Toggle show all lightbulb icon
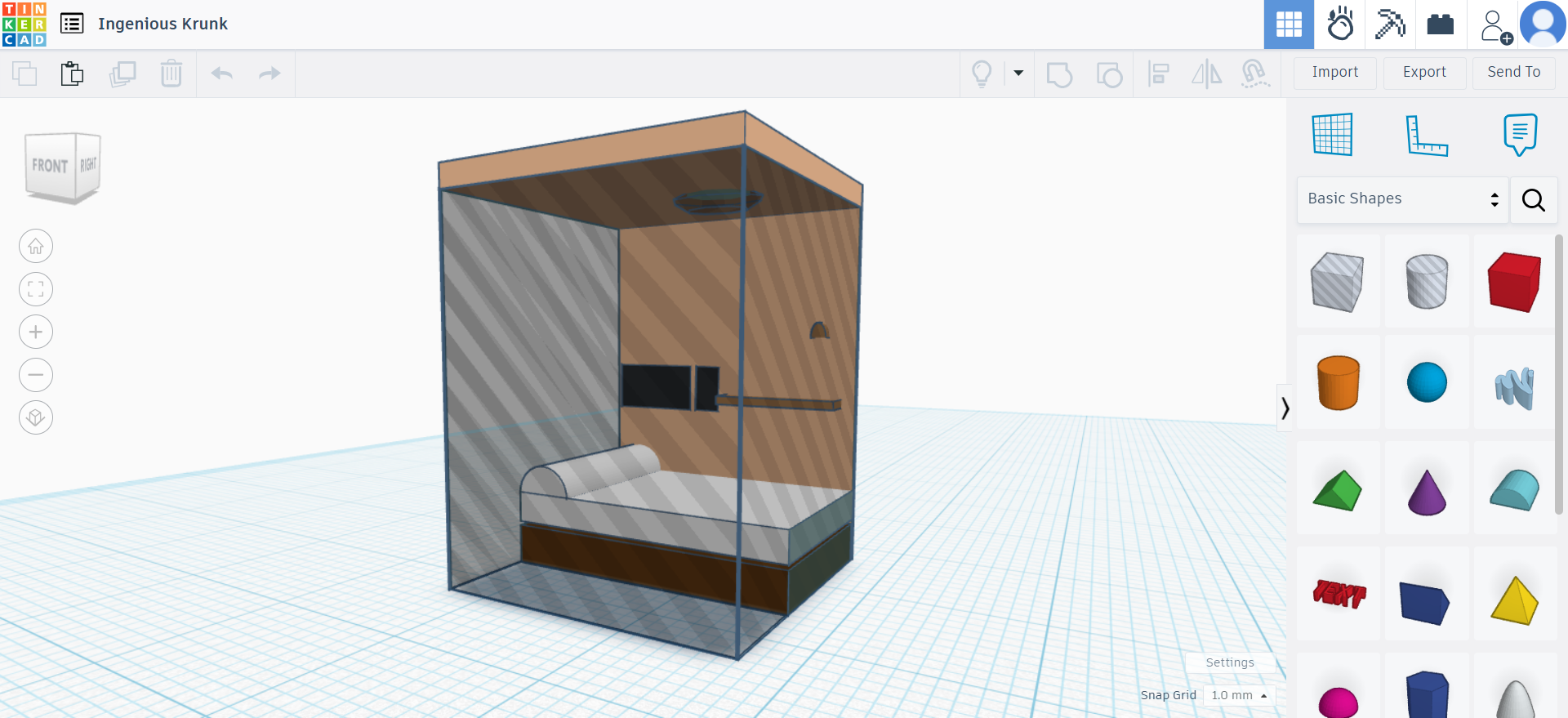The width and height of the screenshot is (1568, 718). point(982,74)
